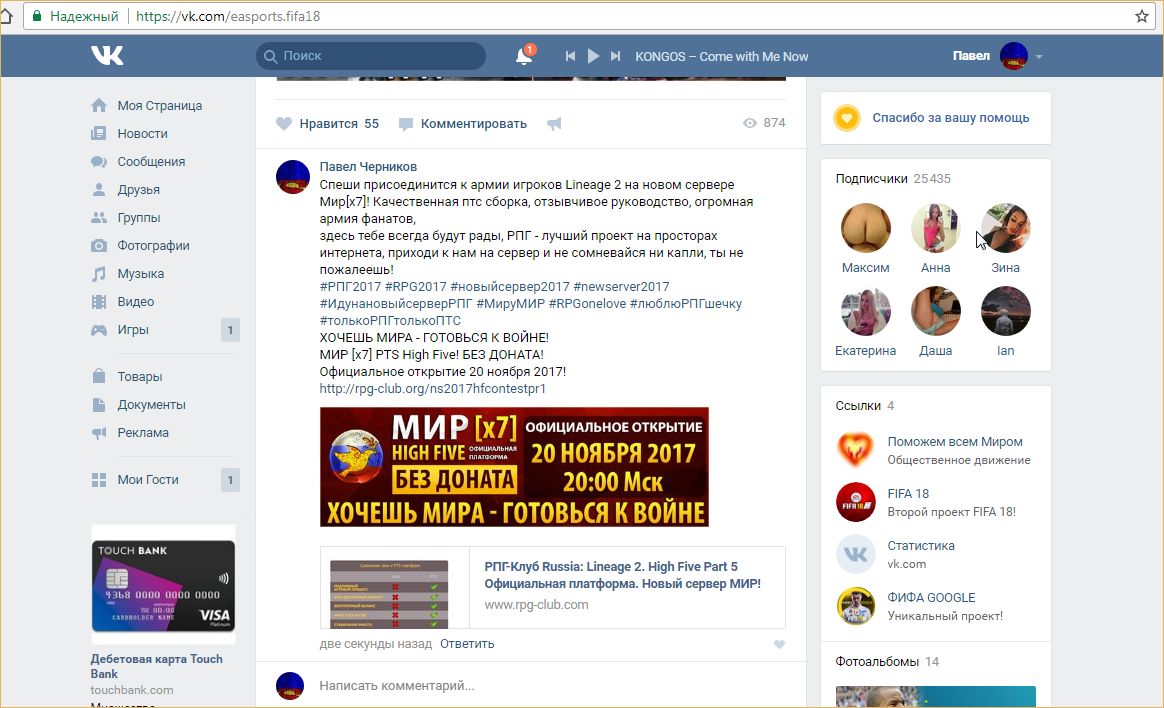
Task: Open Павел Черников comment author name
Action: [x=368, y=167]
